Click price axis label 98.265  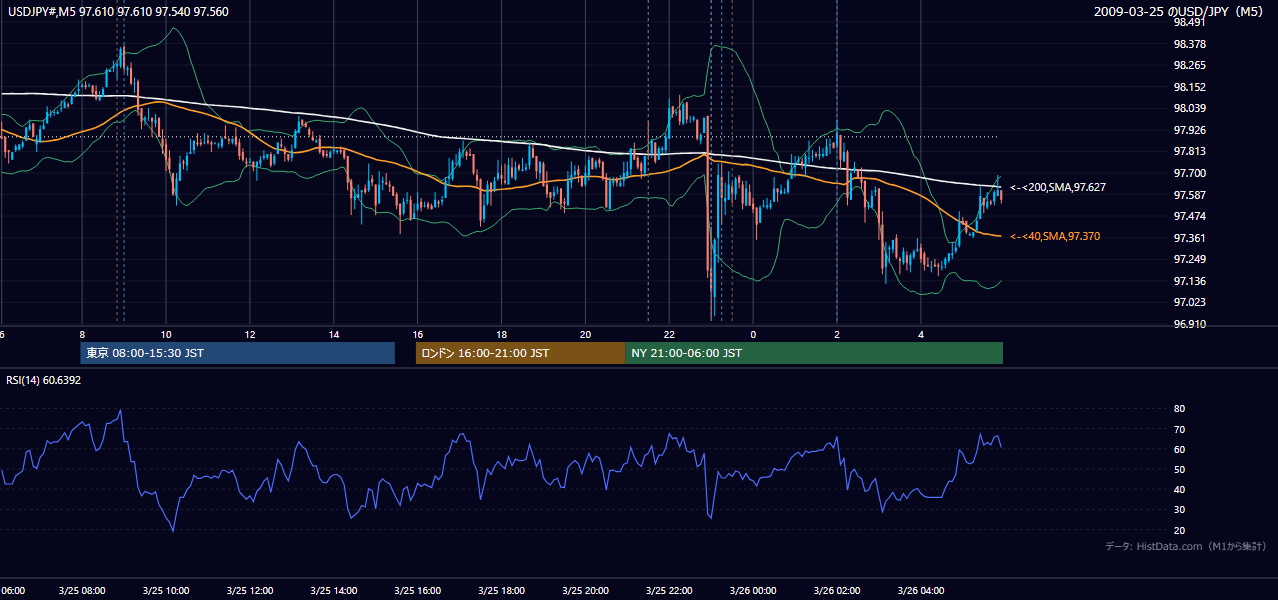coord(1189,65)
